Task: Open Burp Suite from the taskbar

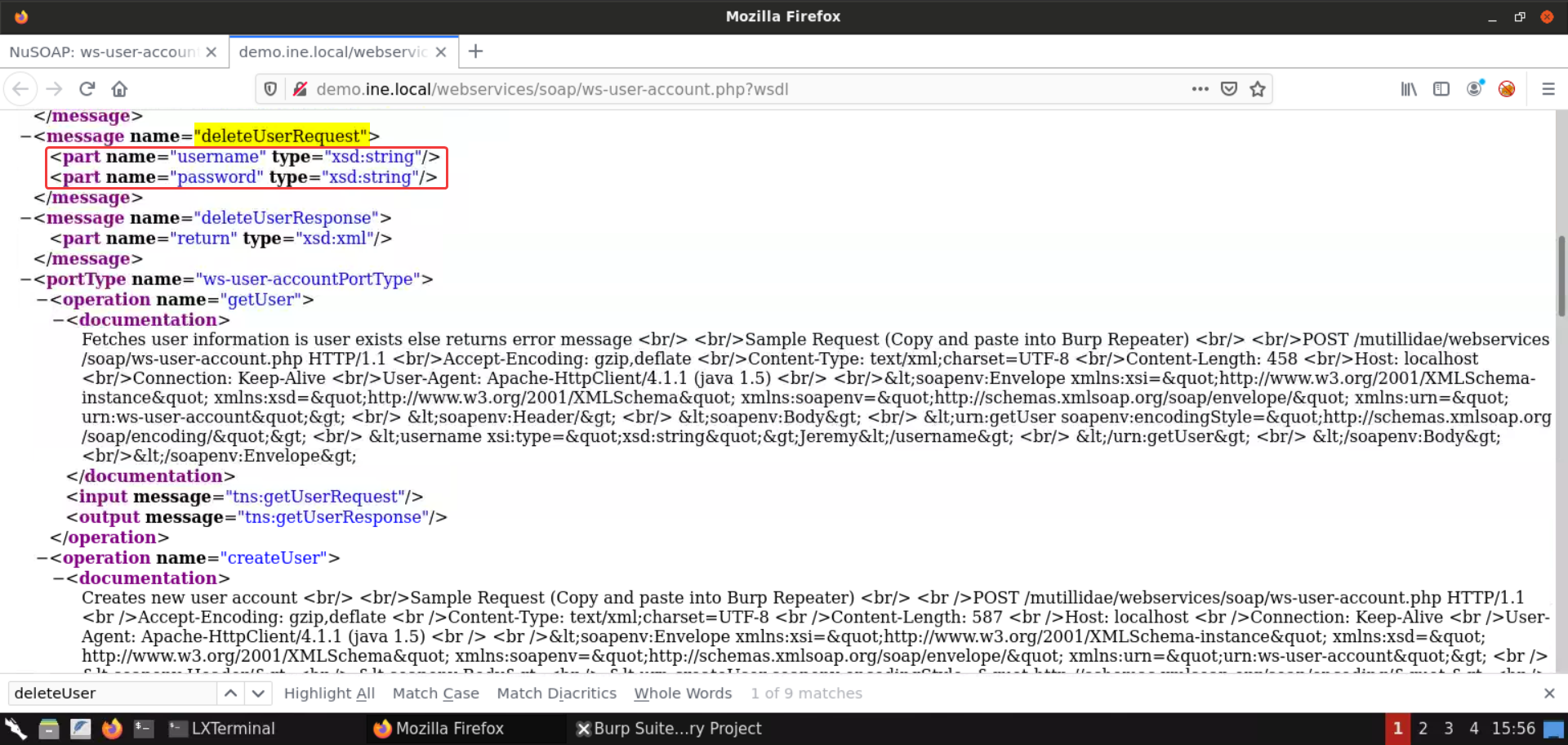Action: click(x=669, y=729)
